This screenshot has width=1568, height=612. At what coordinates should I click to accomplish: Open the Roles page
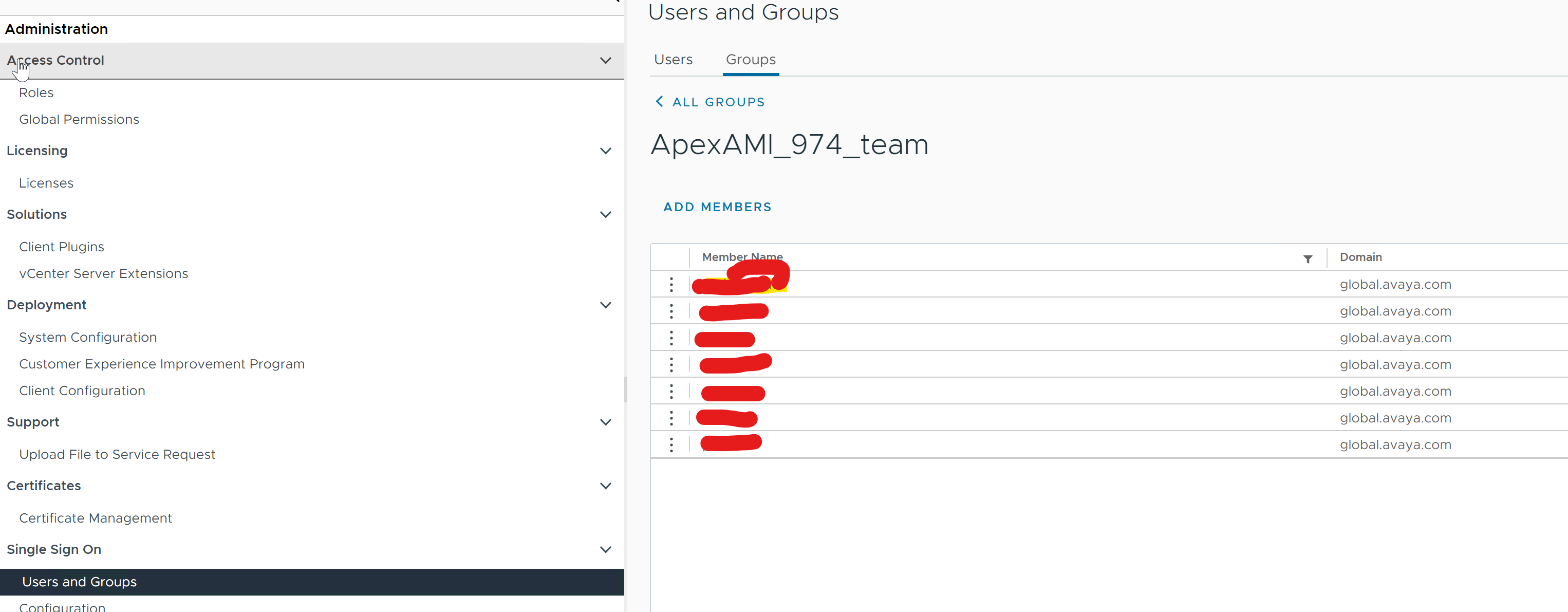point(36,92)
